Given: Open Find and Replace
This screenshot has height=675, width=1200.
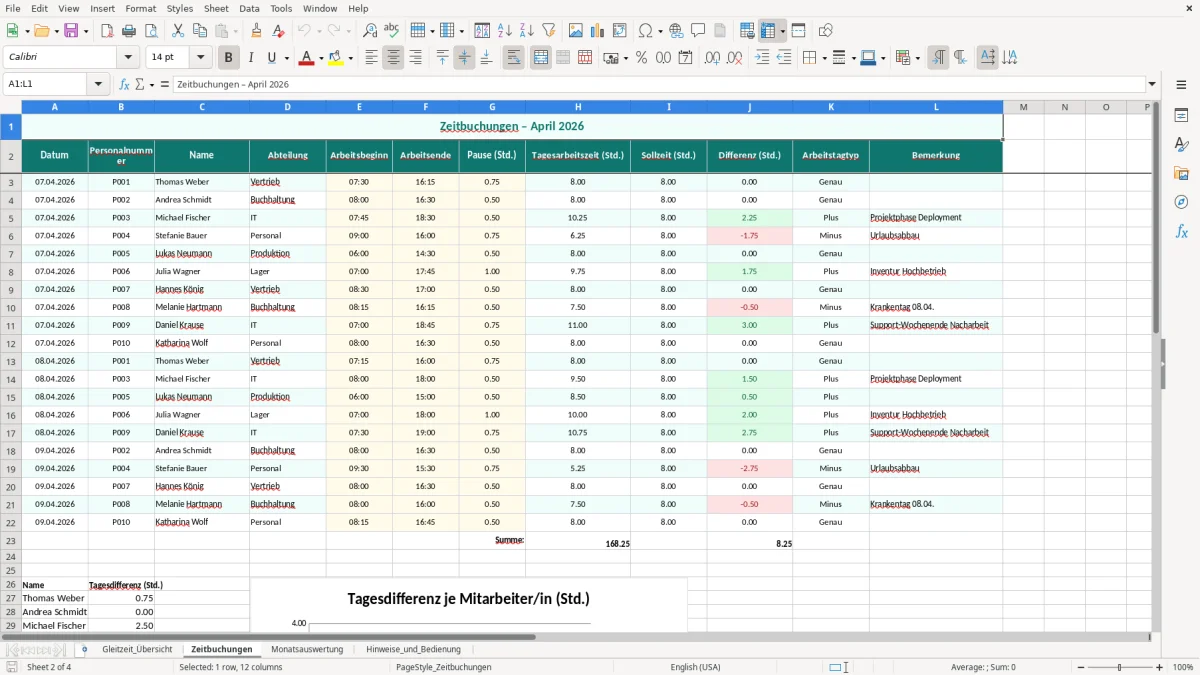Looking at the screenshot, I should (370, 31).
